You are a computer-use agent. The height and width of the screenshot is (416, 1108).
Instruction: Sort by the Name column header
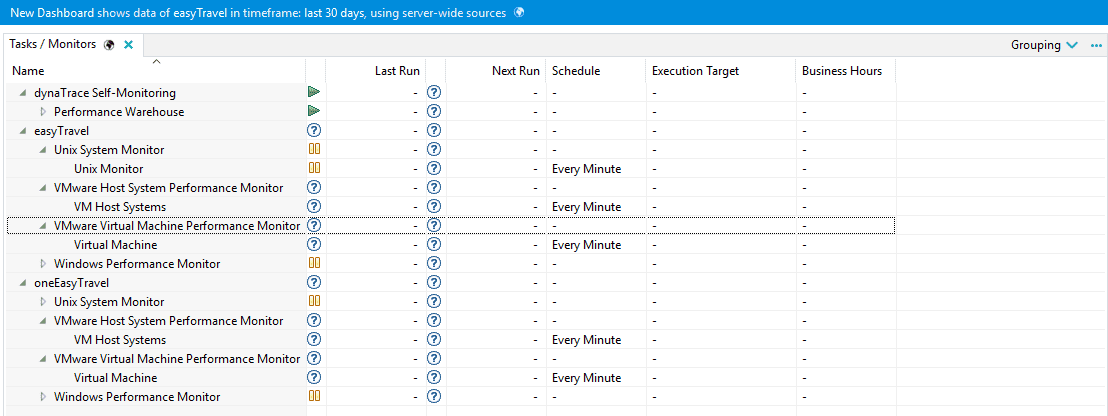(x=157, y=71)
